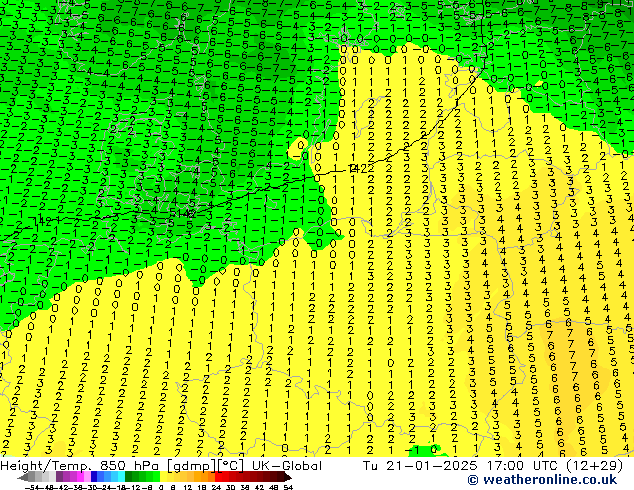Pick the cyan legend swatch above -18
The height and width of the screenshot is (490, 634).
121,476
